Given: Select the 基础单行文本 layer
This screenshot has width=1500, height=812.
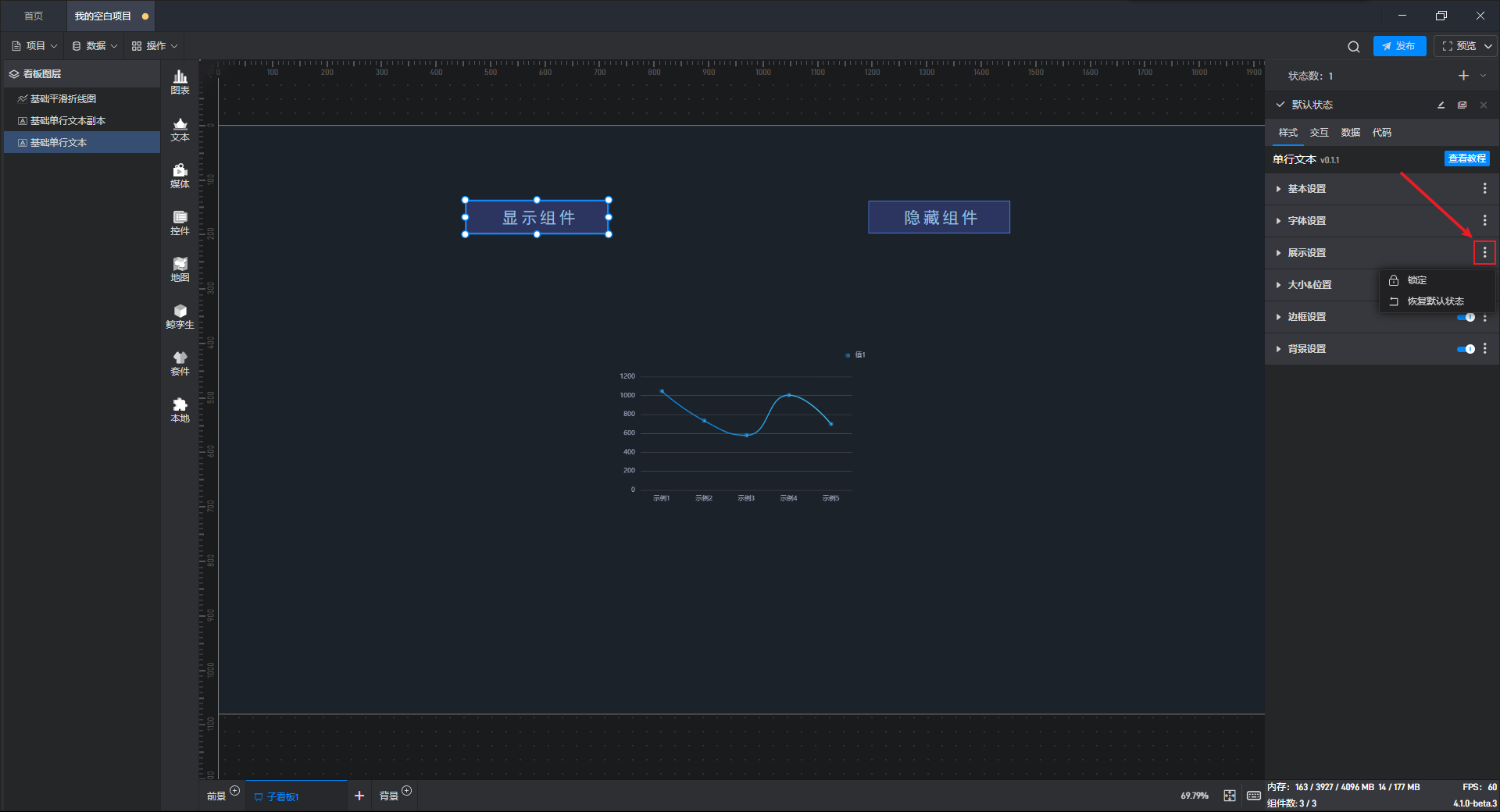Looking at the screenshot, I should click(82, 143).
